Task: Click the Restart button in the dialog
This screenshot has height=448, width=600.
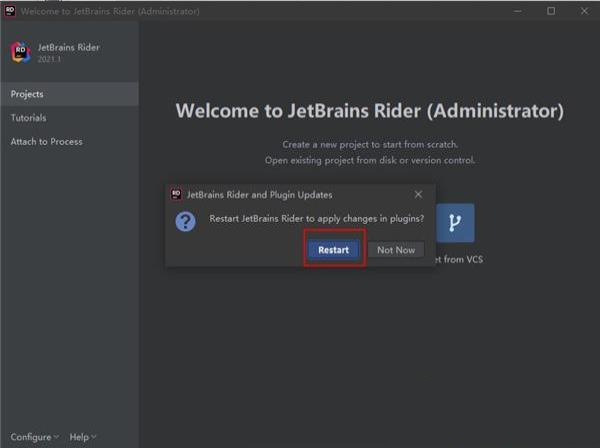Action: pos(334,250)
